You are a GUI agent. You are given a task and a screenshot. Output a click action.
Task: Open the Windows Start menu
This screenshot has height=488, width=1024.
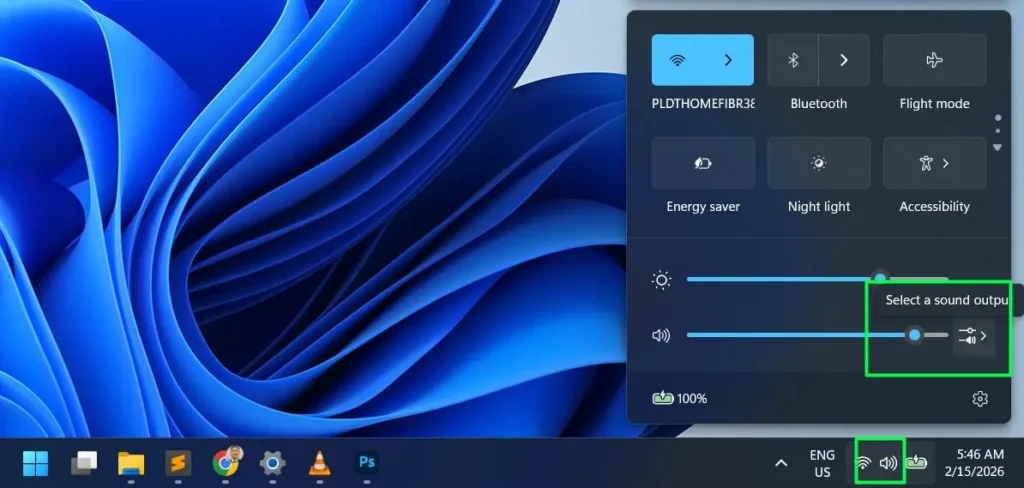[35, 463]
